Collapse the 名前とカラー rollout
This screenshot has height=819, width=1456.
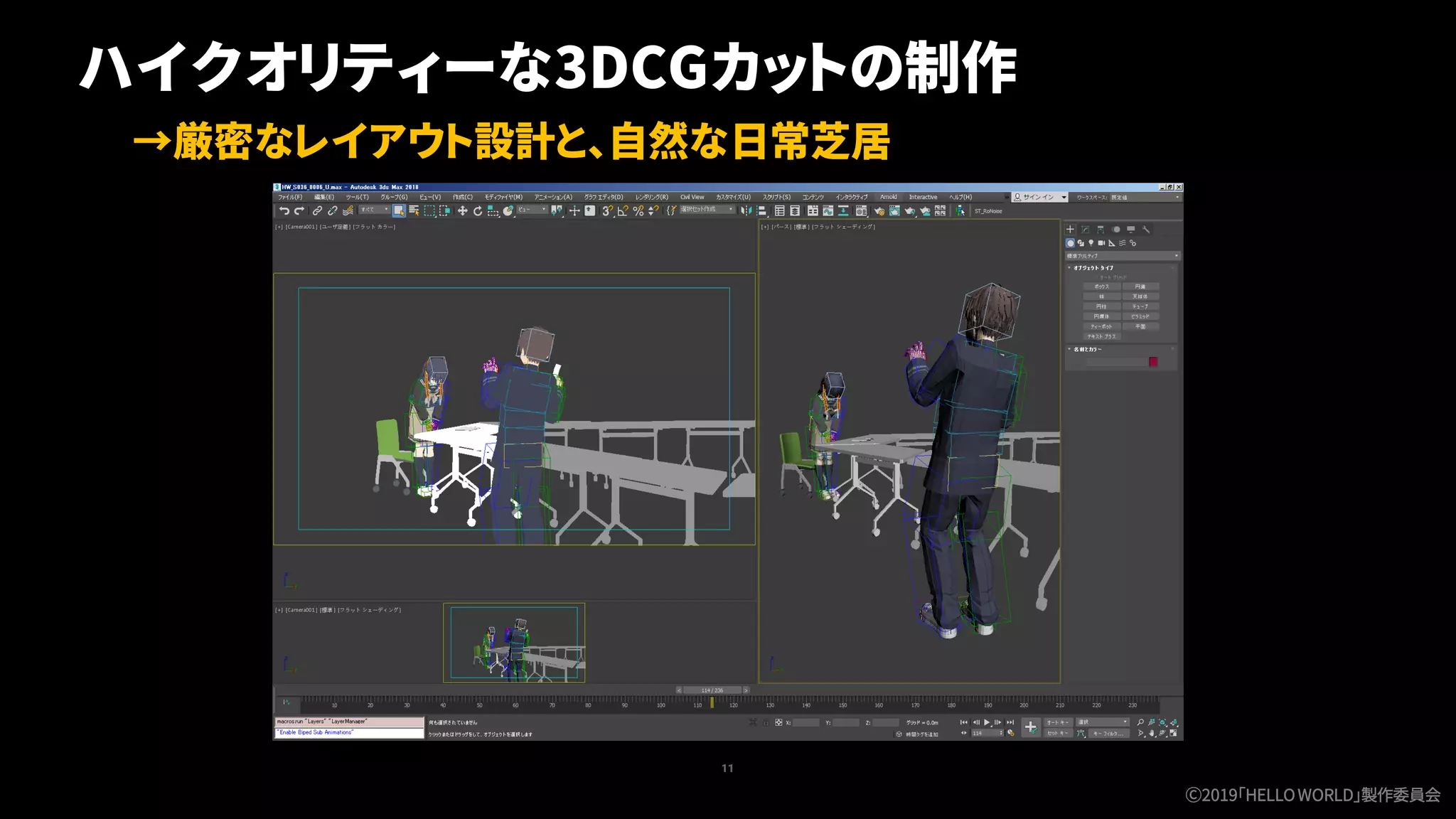tap(1088, 349)
